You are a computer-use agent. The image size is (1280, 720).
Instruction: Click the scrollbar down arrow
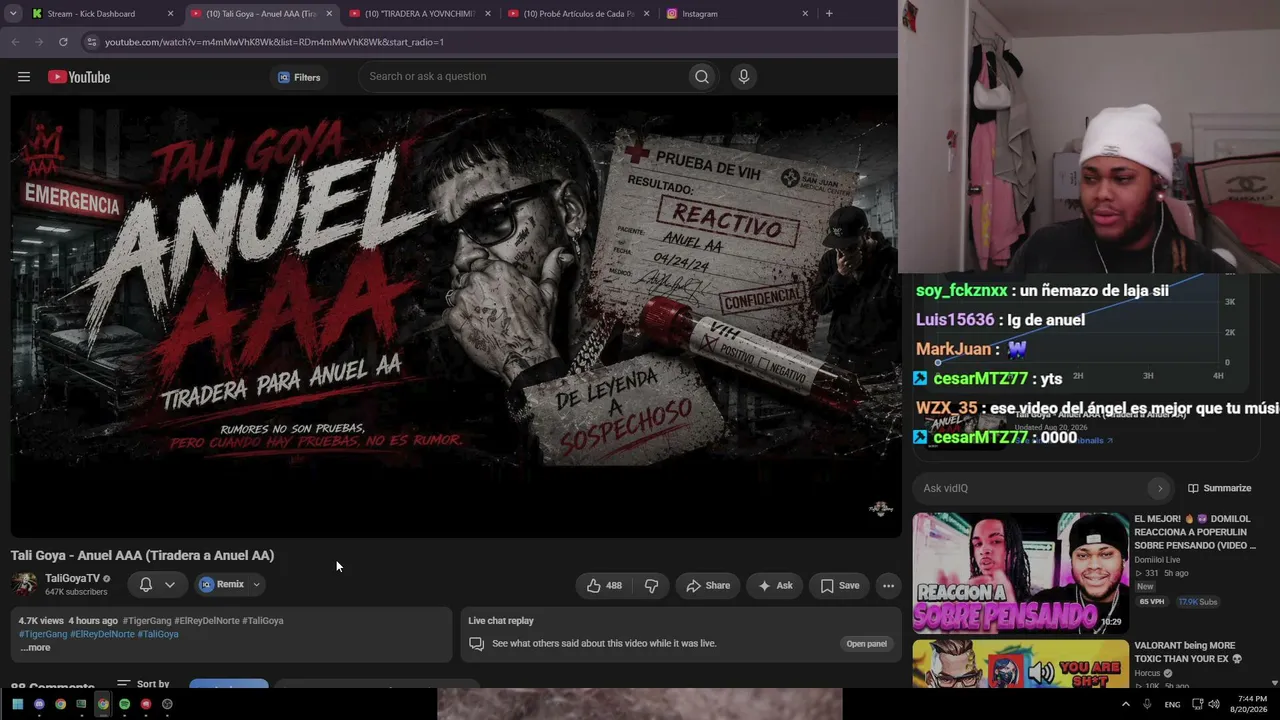point(1274,683)
